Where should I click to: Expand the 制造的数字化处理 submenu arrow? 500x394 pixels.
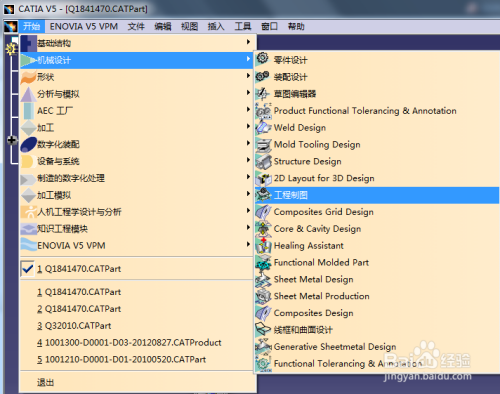248,177
